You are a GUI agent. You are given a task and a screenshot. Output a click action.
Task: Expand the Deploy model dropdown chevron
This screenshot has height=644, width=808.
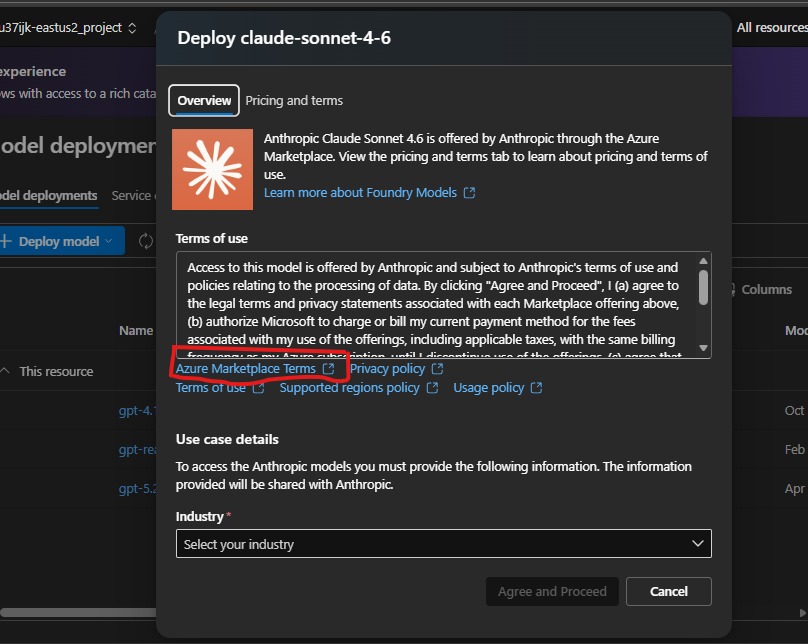click(108, 241)
